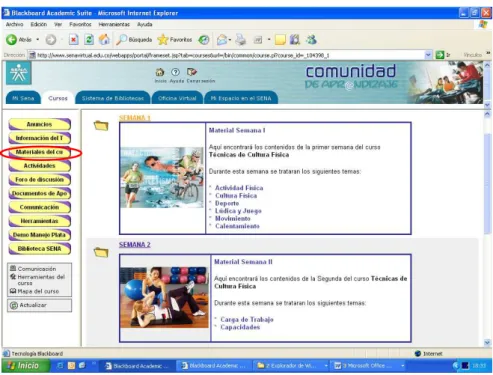The width and height of the screenshot is (493, 375).
Task: Open the SEMANA 1 link
Action: (x=135, y=118)
